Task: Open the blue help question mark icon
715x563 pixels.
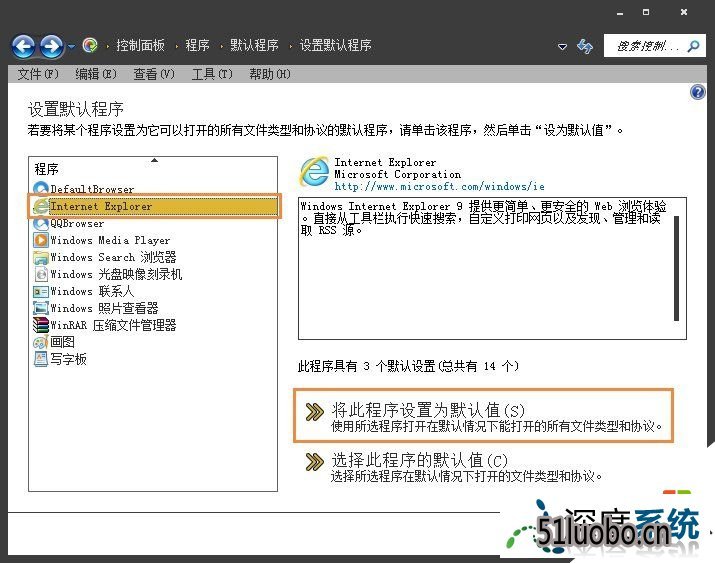Action: click(698, 92)
